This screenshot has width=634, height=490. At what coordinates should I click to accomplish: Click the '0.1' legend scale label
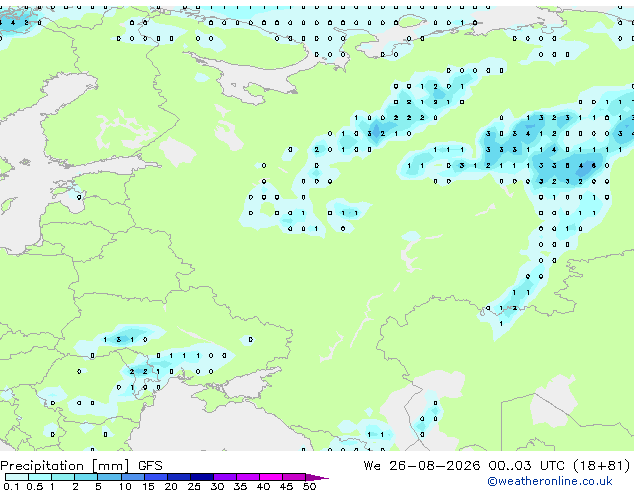[10, 486]
